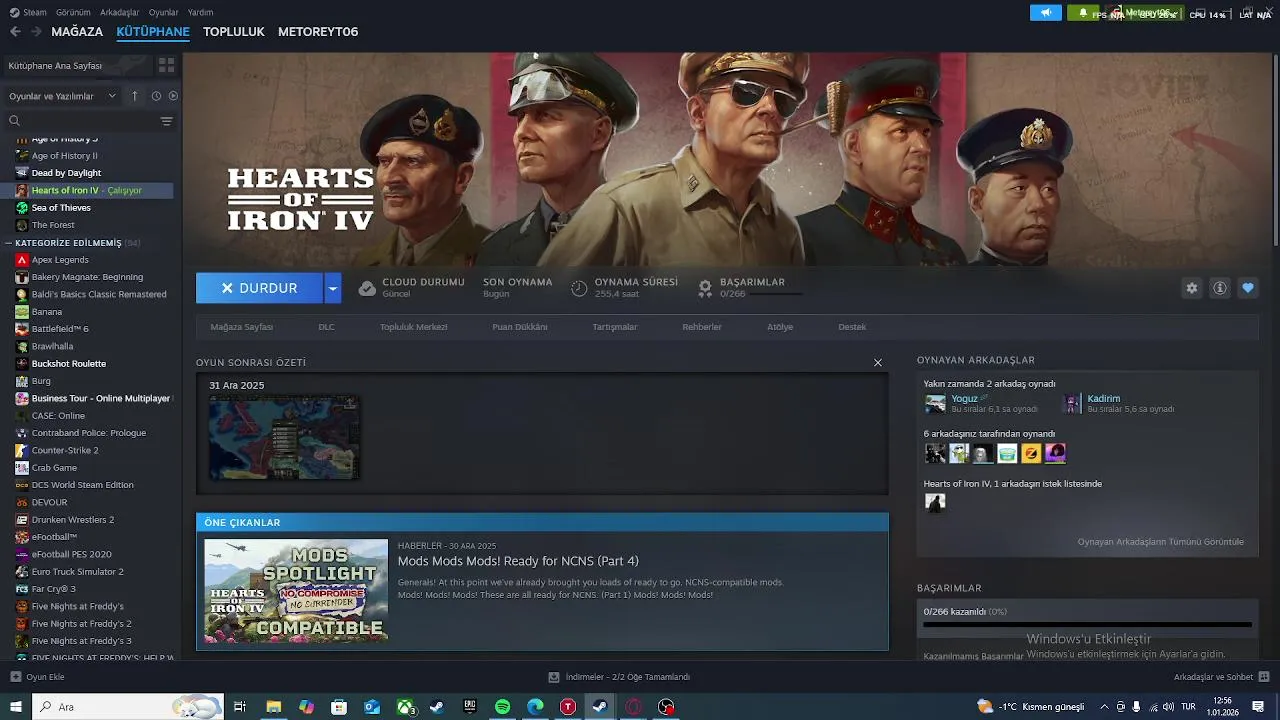The height and width of the screenshot is (720, 1280).
Task: Open Yoguz friend avatar
Action: (935, 403)
